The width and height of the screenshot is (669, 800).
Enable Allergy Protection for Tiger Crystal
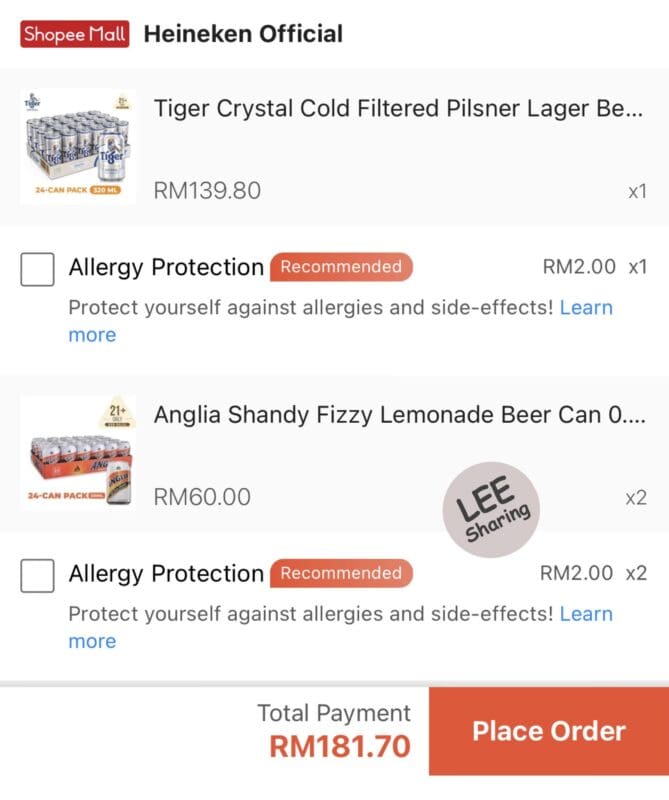pyautogui.click(x=37, y=269)
